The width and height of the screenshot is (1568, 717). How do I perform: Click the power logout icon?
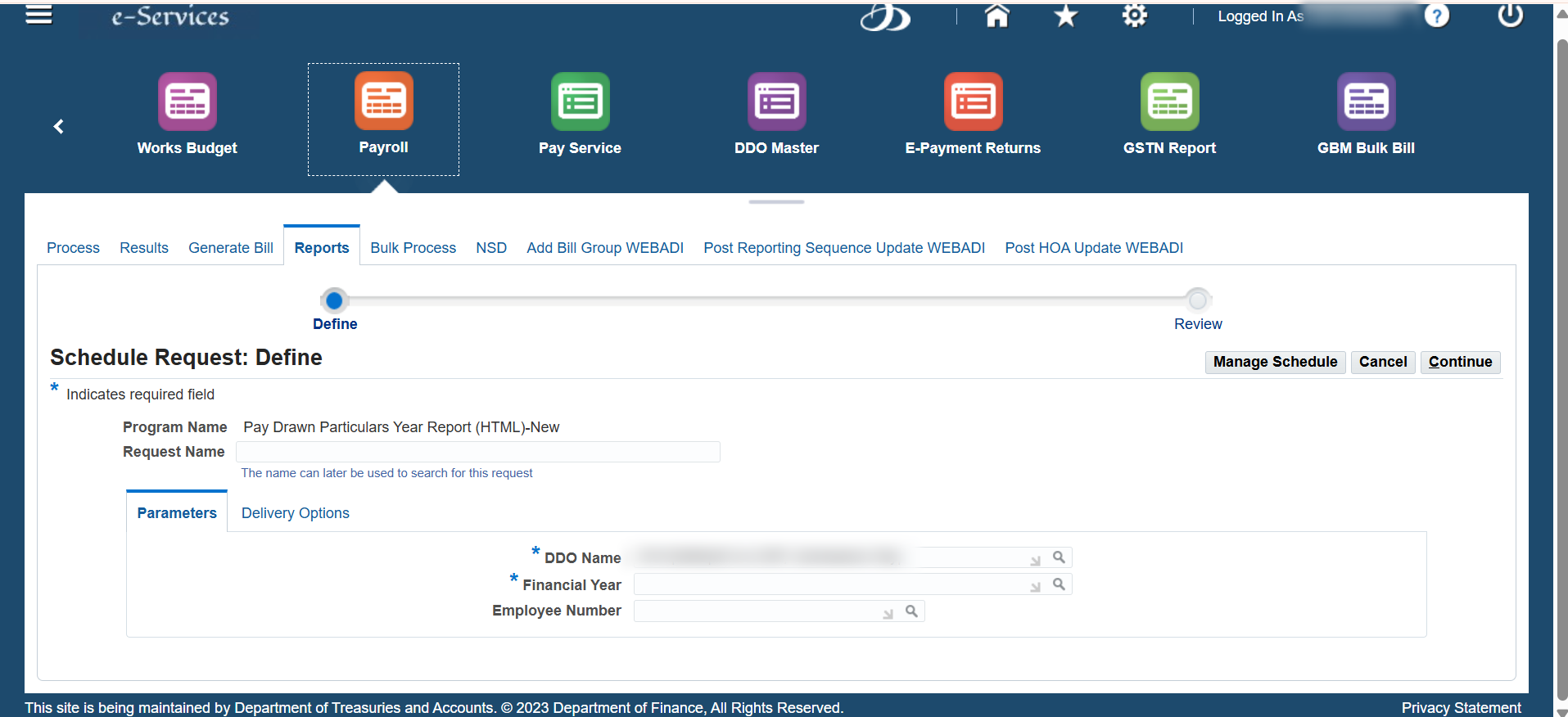(x=1510, y=16)
